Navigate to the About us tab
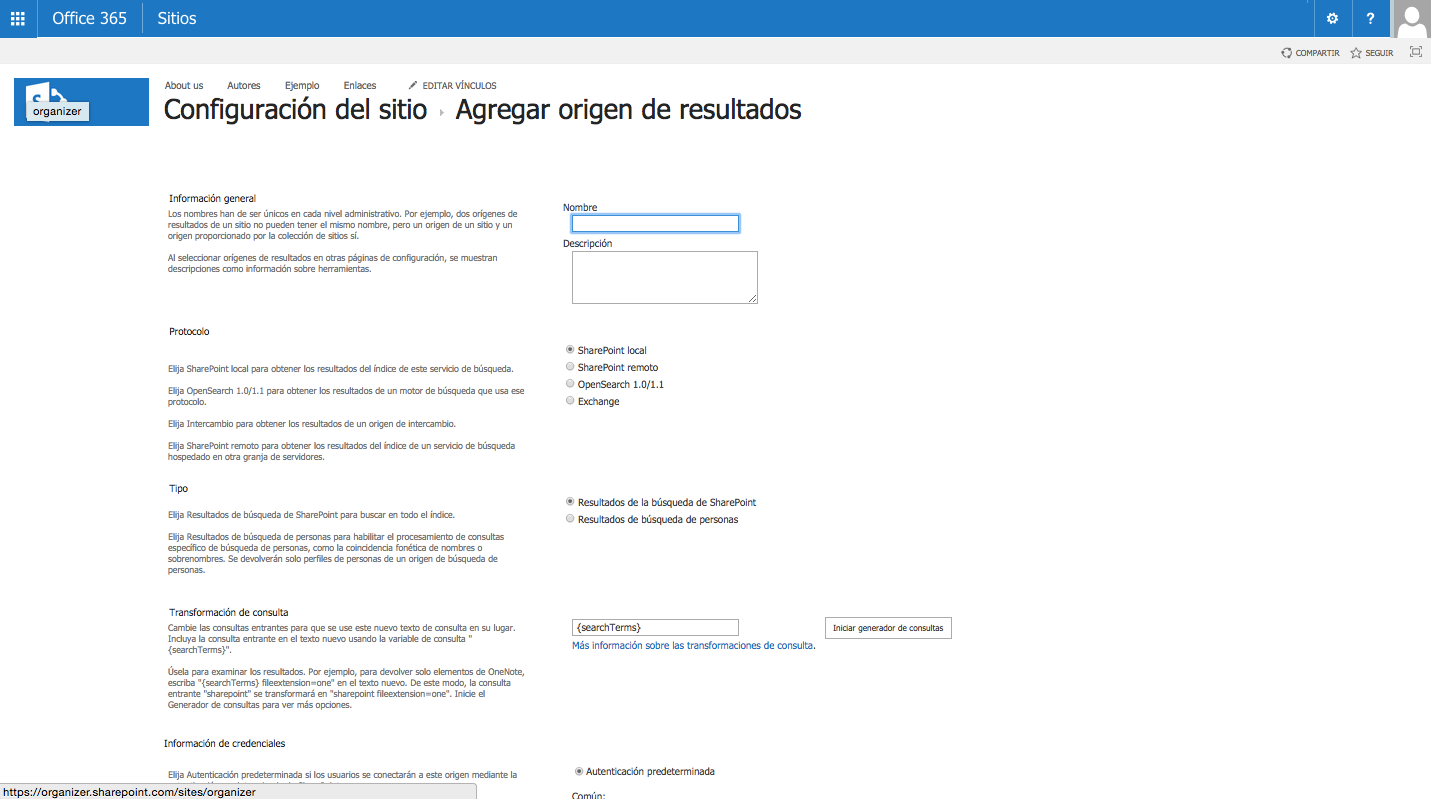The height and width of the screenshot is (799, 1431). pyautogui.click(x=184, y=85)
